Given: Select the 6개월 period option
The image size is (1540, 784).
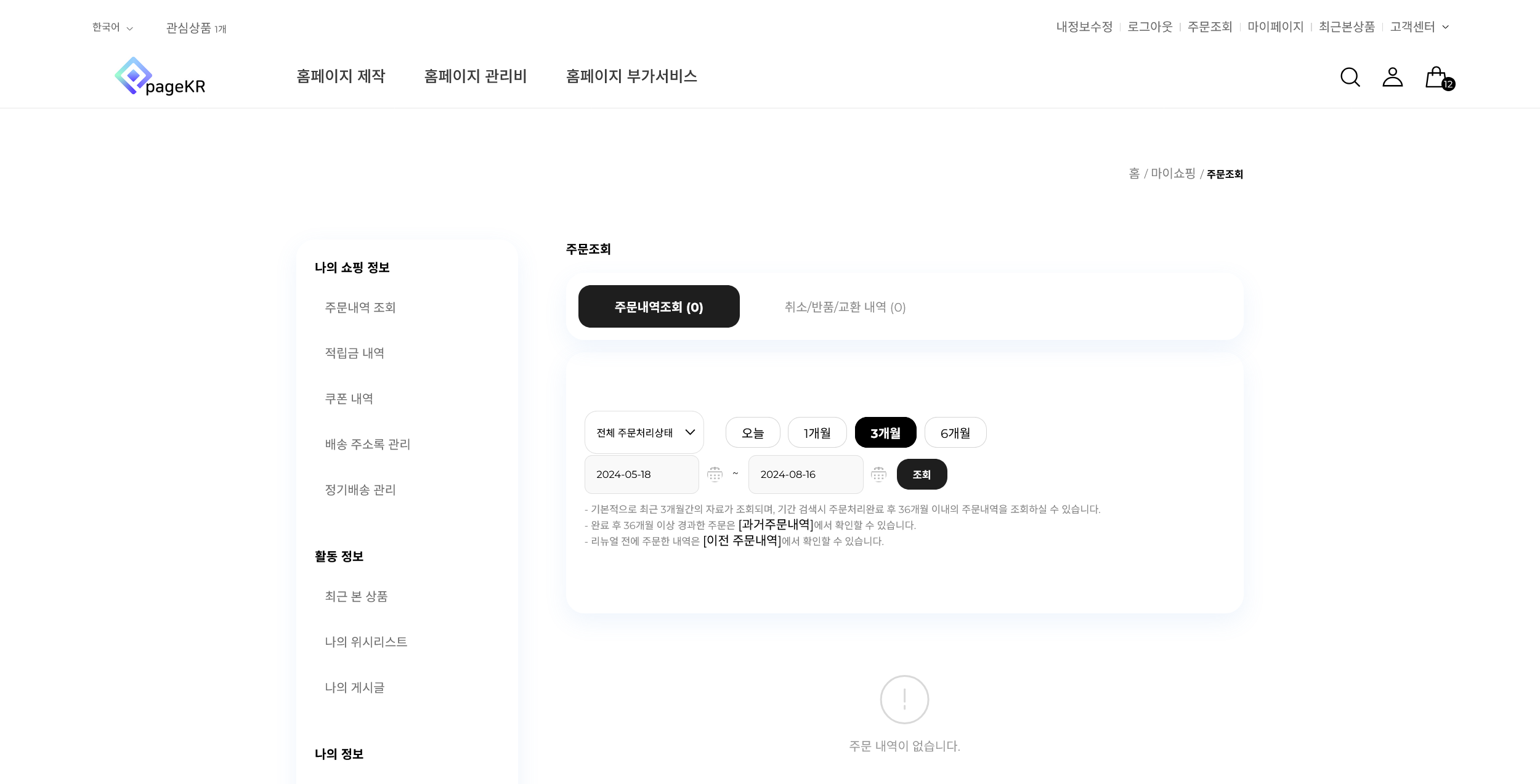Looking at the screenshot, I should [955, 433].
